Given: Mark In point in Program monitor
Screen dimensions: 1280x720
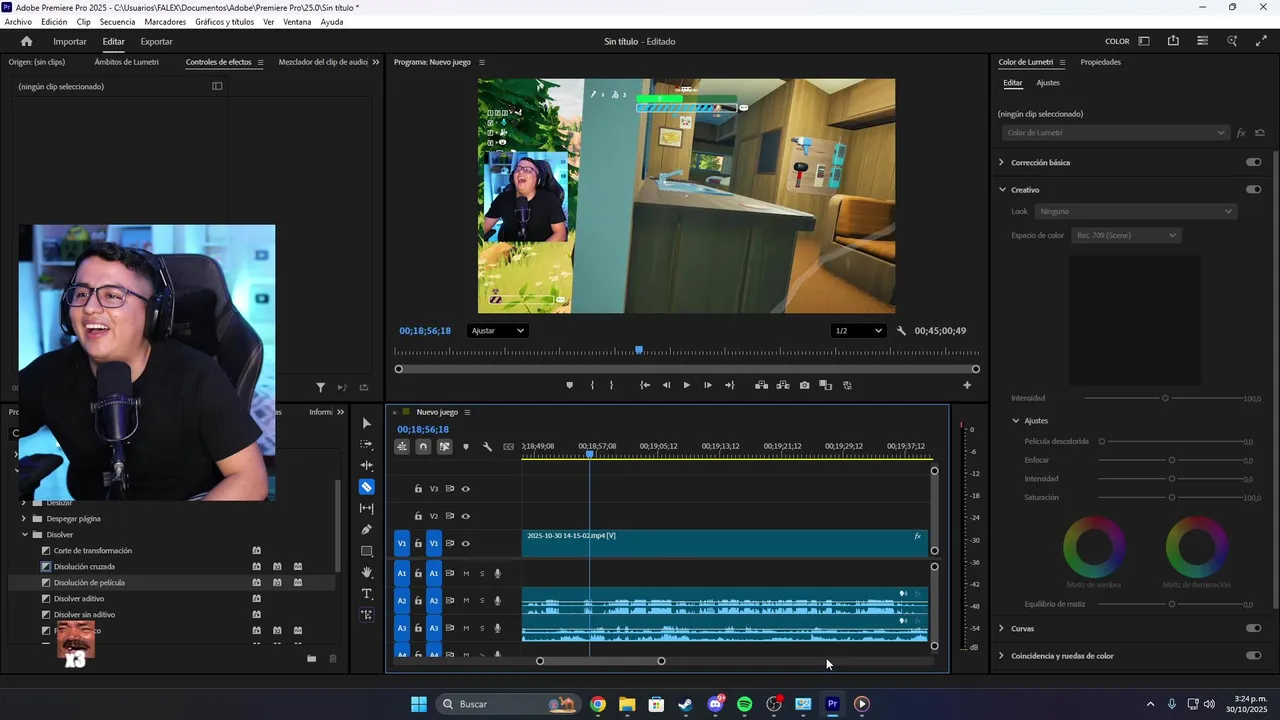Looking at the screenshot, I should [x=592, y=385].
